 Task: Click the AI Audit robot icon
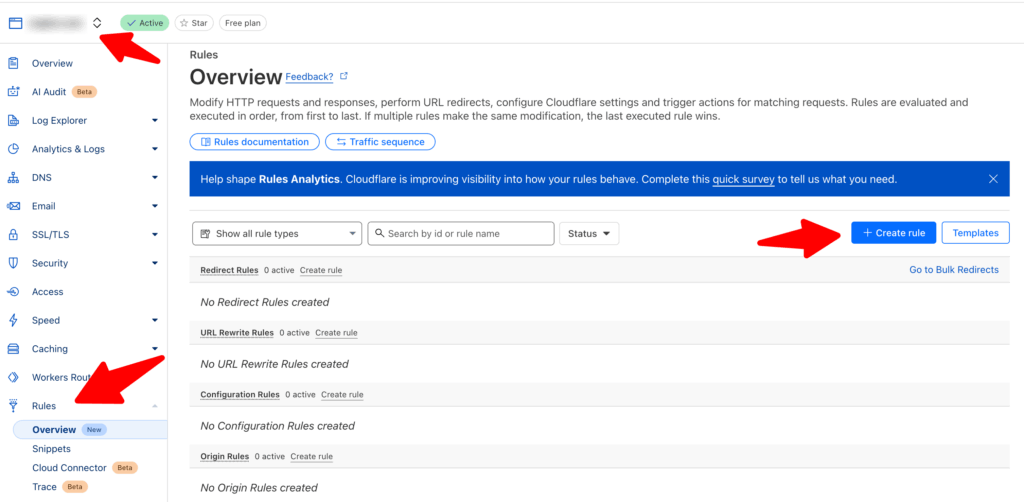tap(12, 92)
